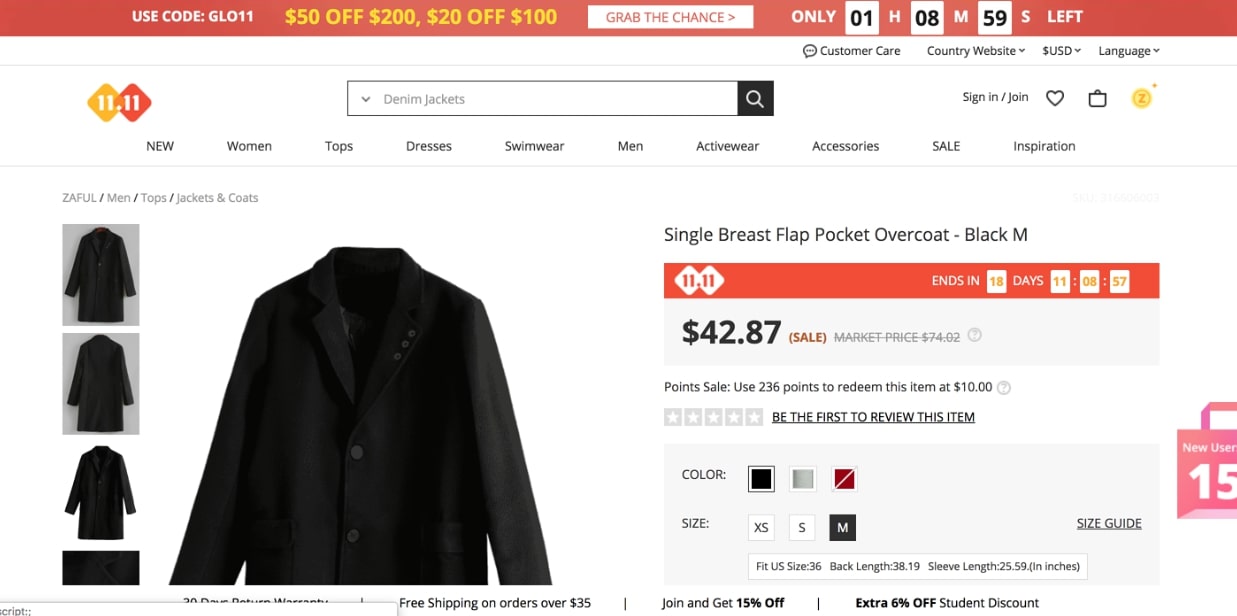Click the 11.11 site logo
1237x616 pixels.
click(119, 102)
